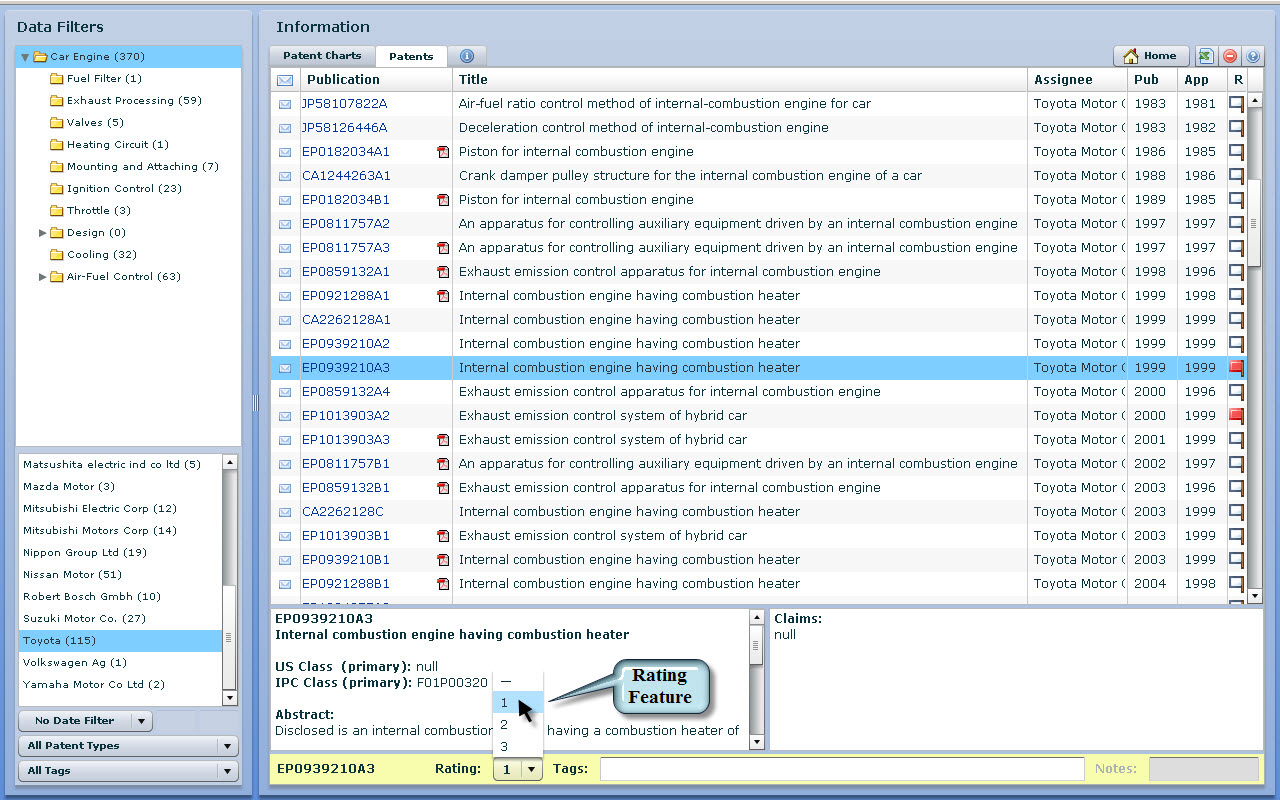The width and height of the screenshot is (1280, 800).
Task: Click the Exhaust Processing folder icon
Action: coord(57,101)
